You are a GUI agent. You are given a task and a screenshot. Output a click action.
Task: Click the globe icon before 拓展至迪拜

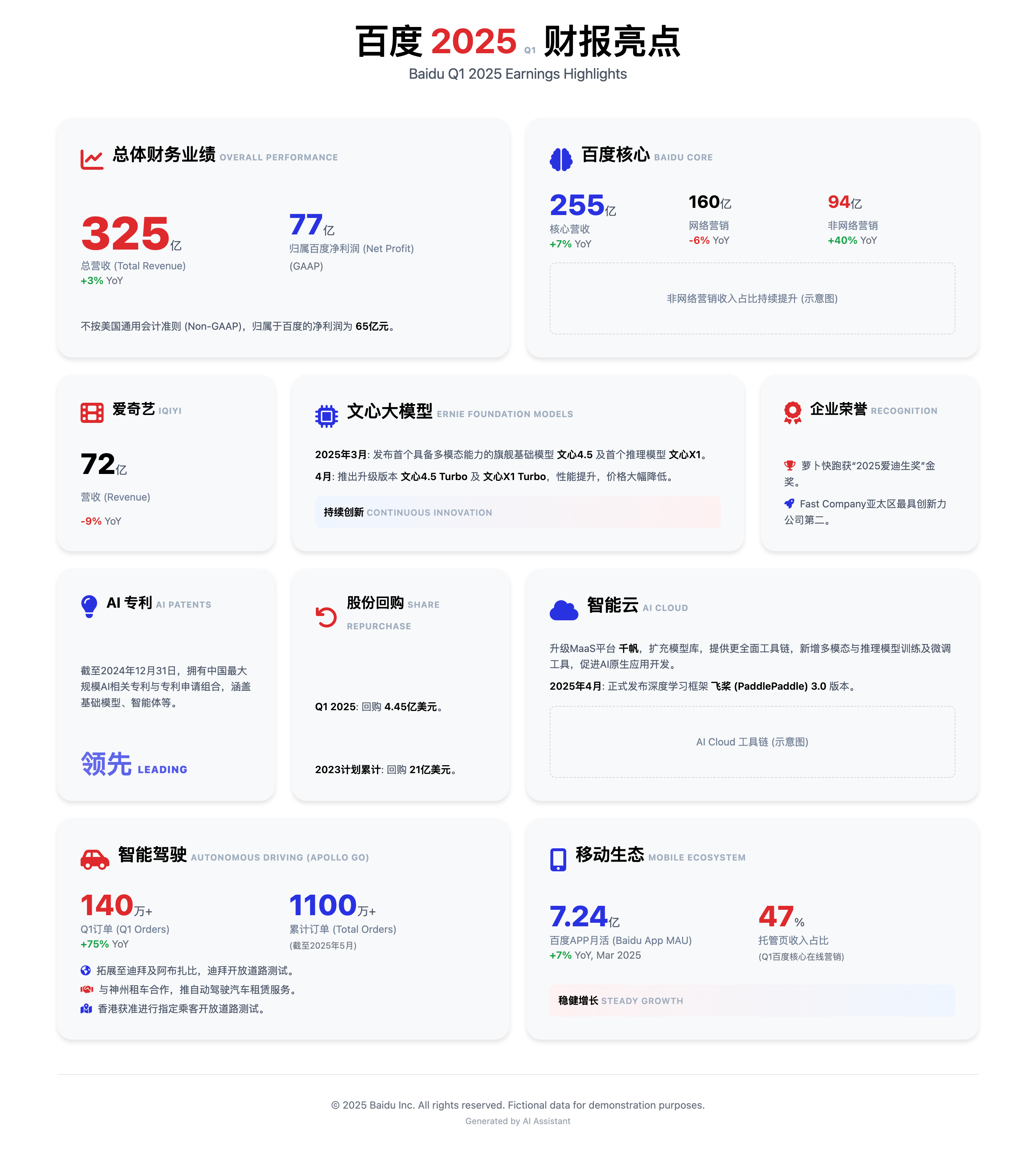(85, 970)
